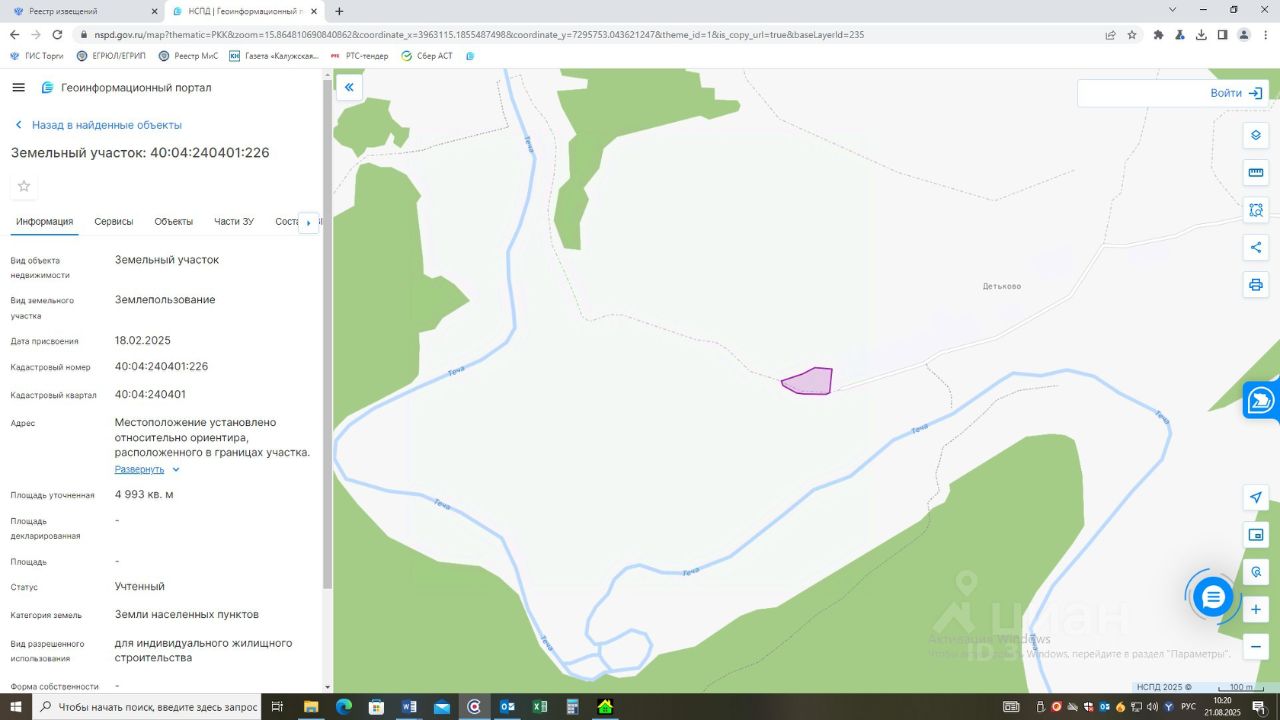Switch to the Объекты tab
The height and width of the screenshot is (720, 1280).
pyautogui.click(x=174, y=221)
